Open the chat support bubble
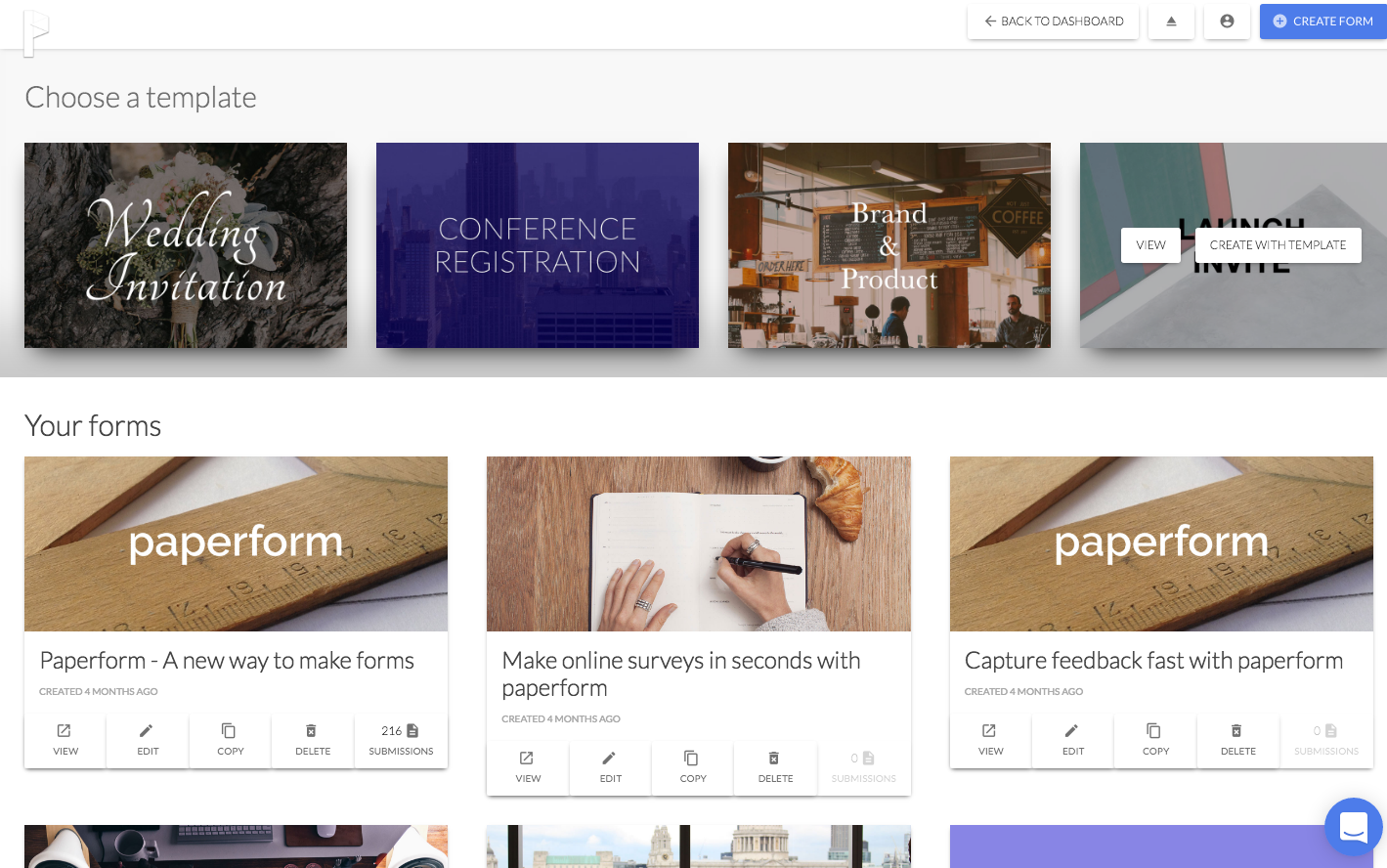The width and height of the screenshot is (1387, 868). tap(1354, 827)
